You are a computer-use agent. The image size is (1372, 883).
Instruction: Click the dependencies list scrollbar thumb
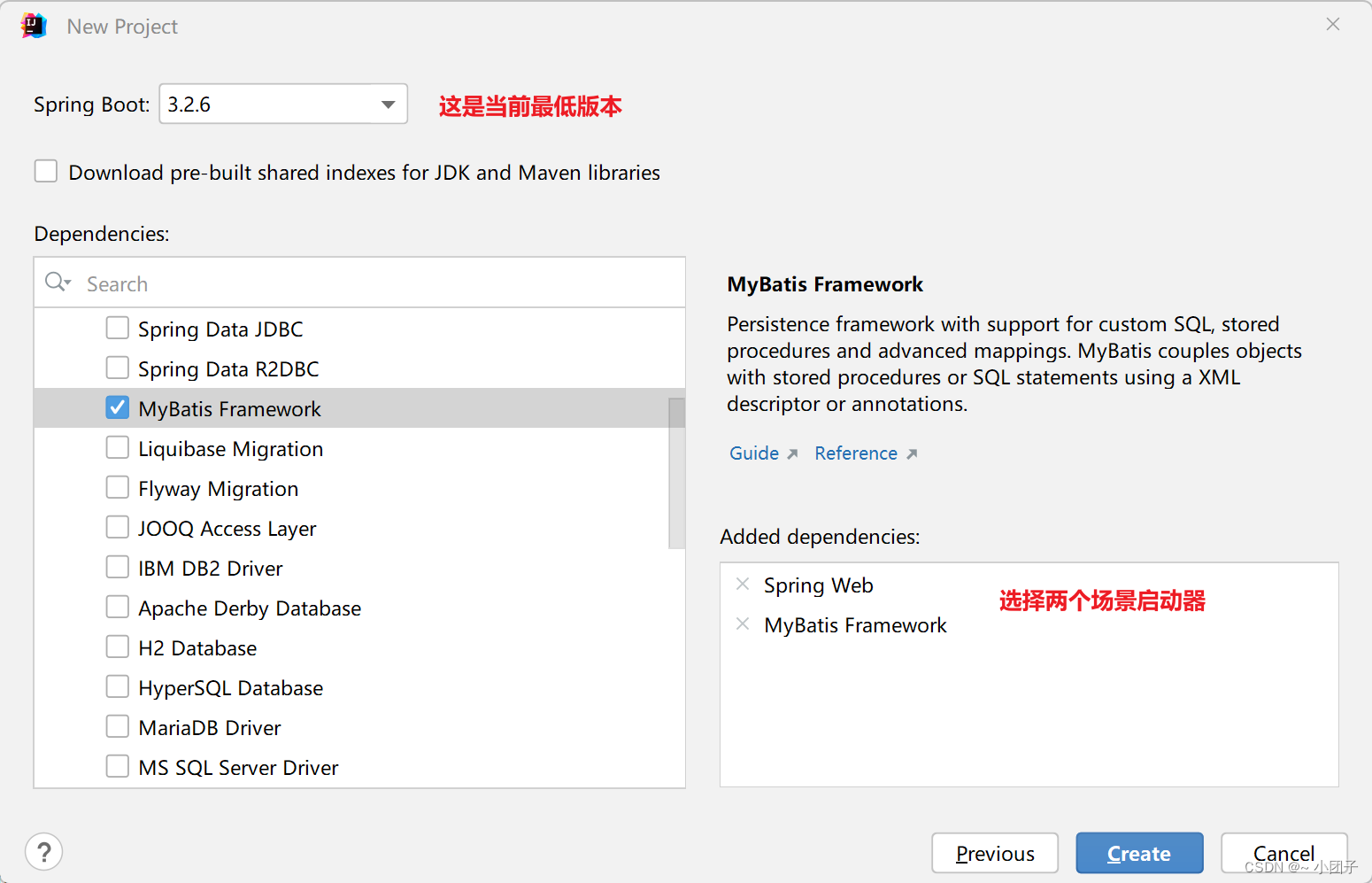[677, 473]
